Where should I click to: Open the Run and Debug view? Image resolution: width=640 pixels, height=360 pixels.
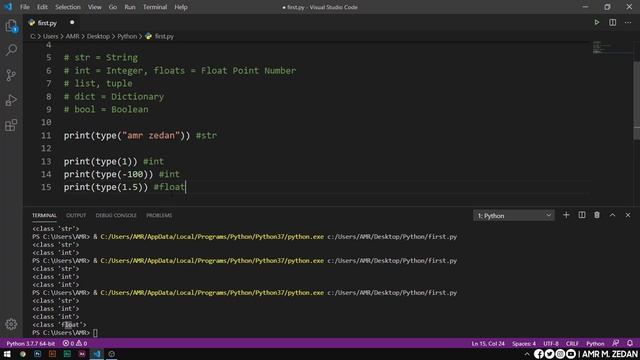11,100
